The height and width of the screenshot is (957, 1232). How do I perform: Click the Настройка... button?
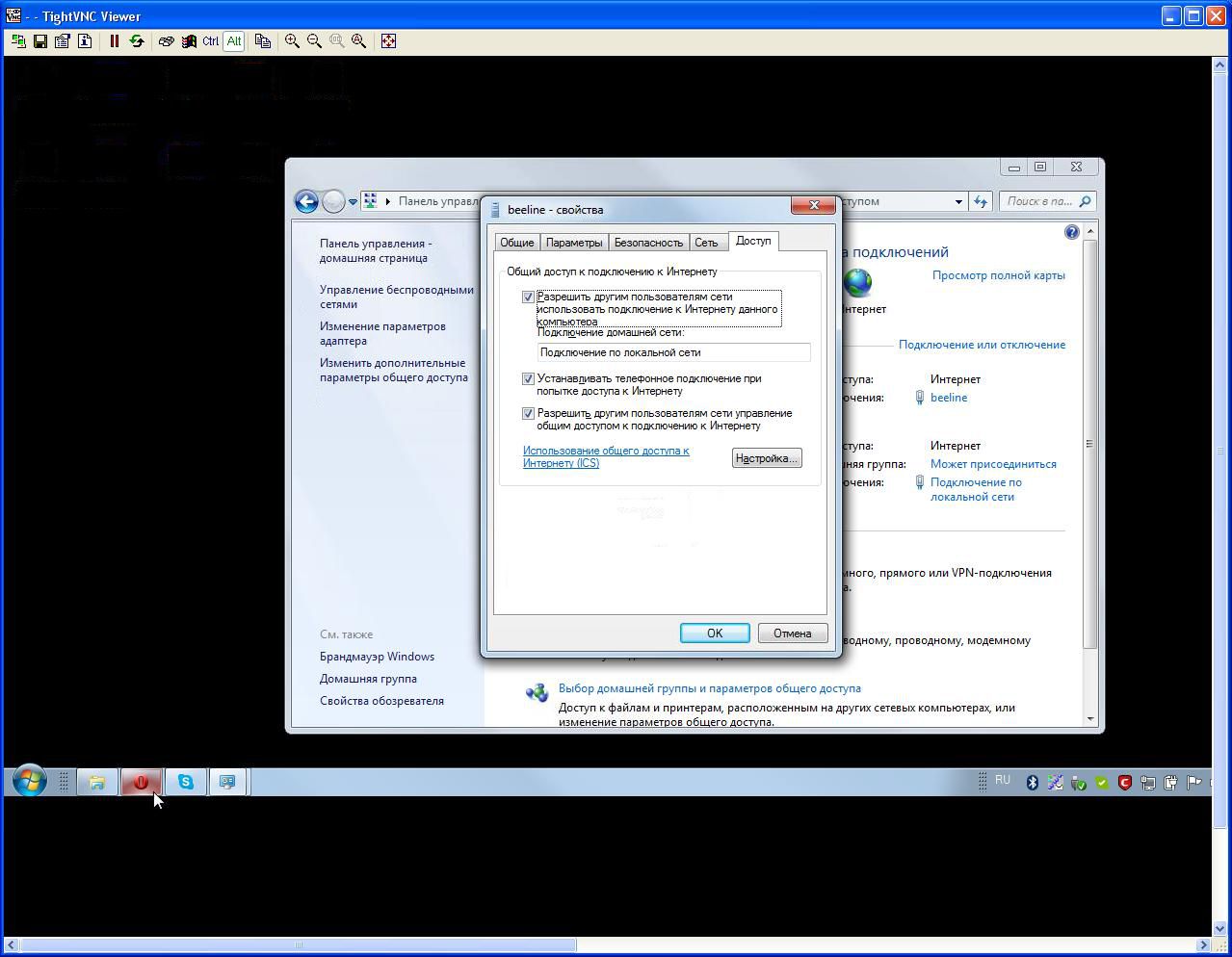pos(767,458)
